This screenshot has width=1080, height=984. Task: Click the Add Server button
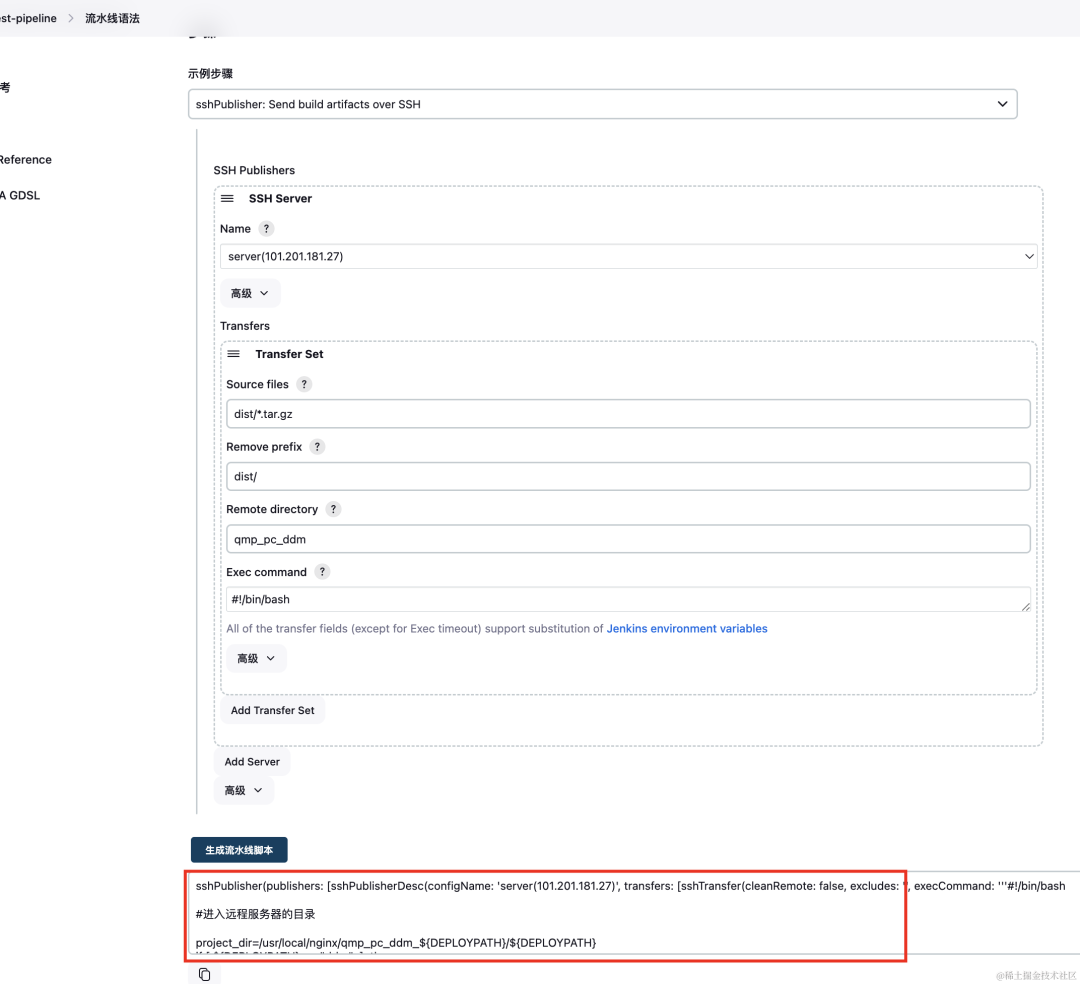tap(252, 762)
